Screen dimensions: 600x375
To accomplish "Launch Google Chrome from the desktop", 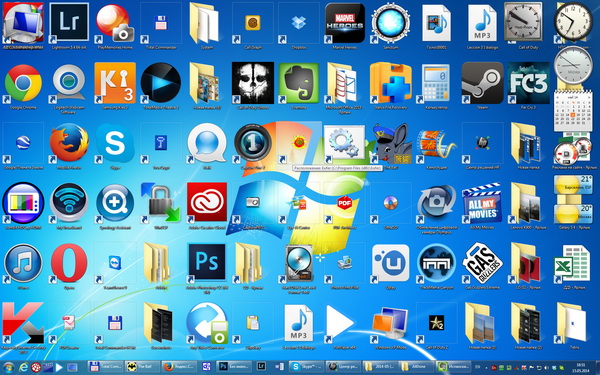I will (23, 83).
